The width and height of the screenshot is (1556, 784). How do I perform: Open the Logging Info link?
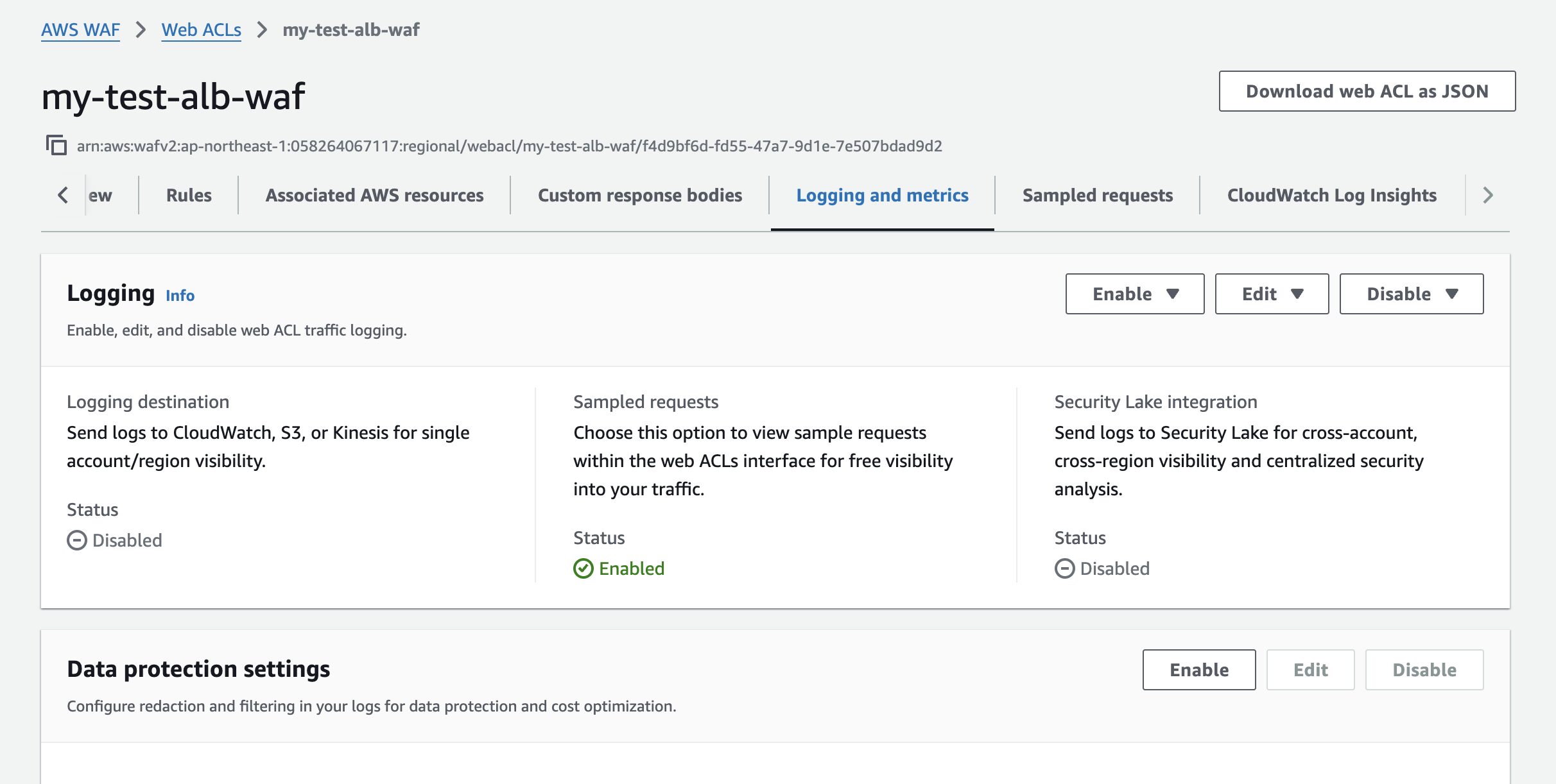pyautogui.click(x=180, y=295)
